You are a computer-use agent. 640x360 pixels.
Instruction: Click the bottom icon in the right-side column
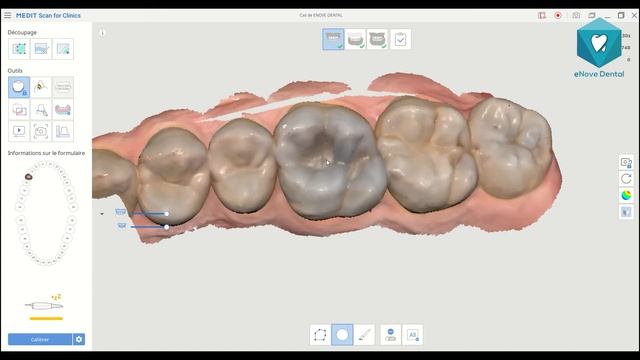[x=626, y=212]
